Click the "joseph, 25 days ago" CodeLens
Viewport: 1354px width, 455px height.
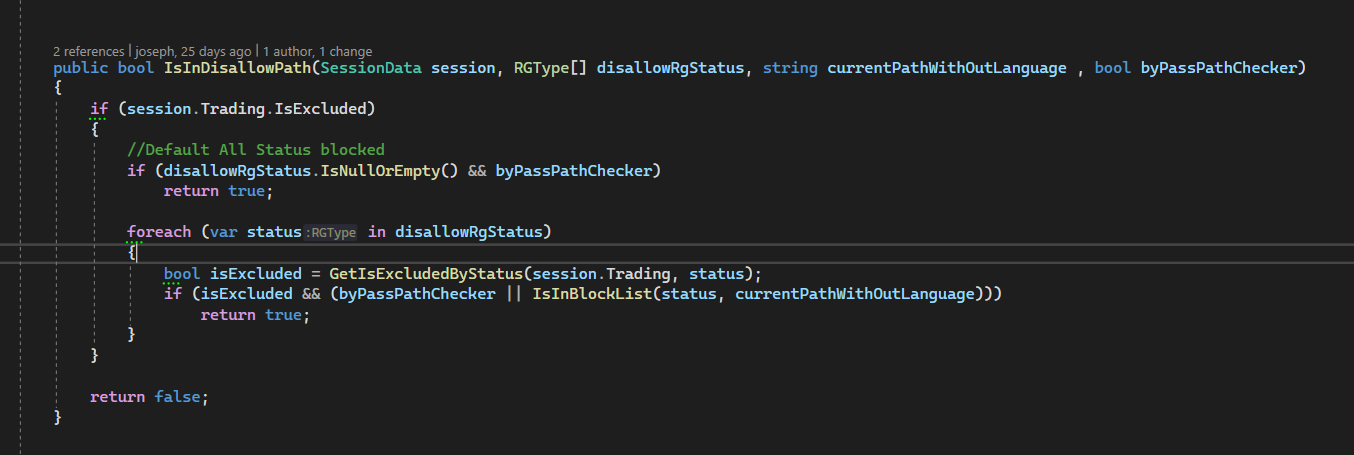pos(192,51)
